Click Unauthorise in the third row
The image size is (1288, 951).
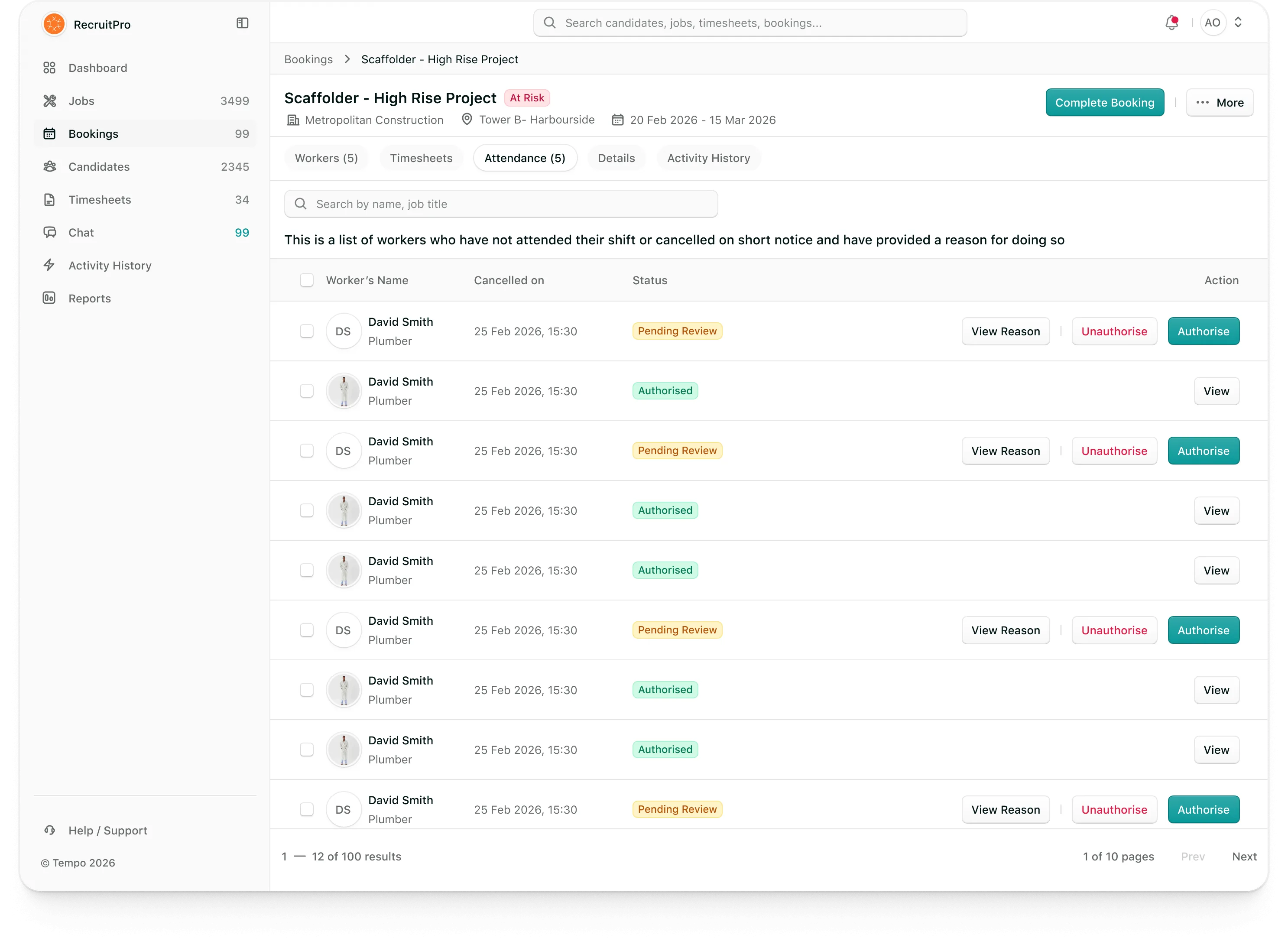tap(1114, 451)
